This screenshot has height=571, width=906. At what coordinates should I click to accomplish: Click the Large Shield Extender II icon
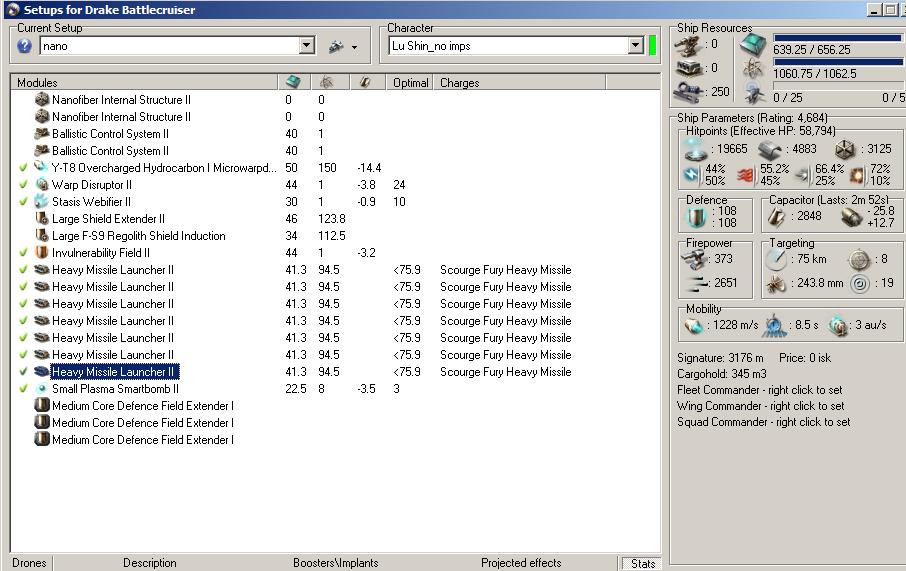click(42, 218)
